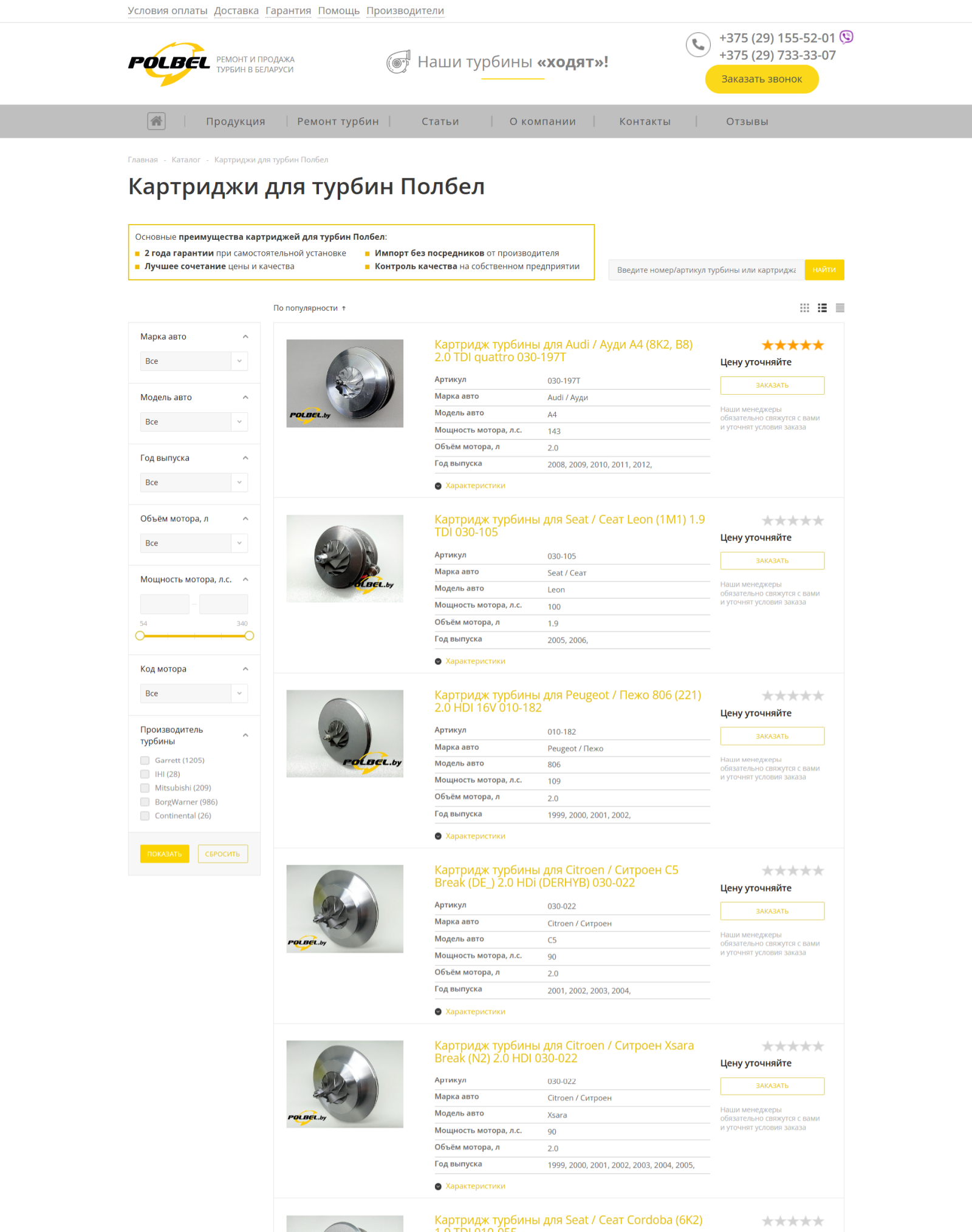The width and height of the screenshot is (972, 1232).
Task: Expand Характеристики for Audi A4 cartridge
Action: (x=470, y=485)
